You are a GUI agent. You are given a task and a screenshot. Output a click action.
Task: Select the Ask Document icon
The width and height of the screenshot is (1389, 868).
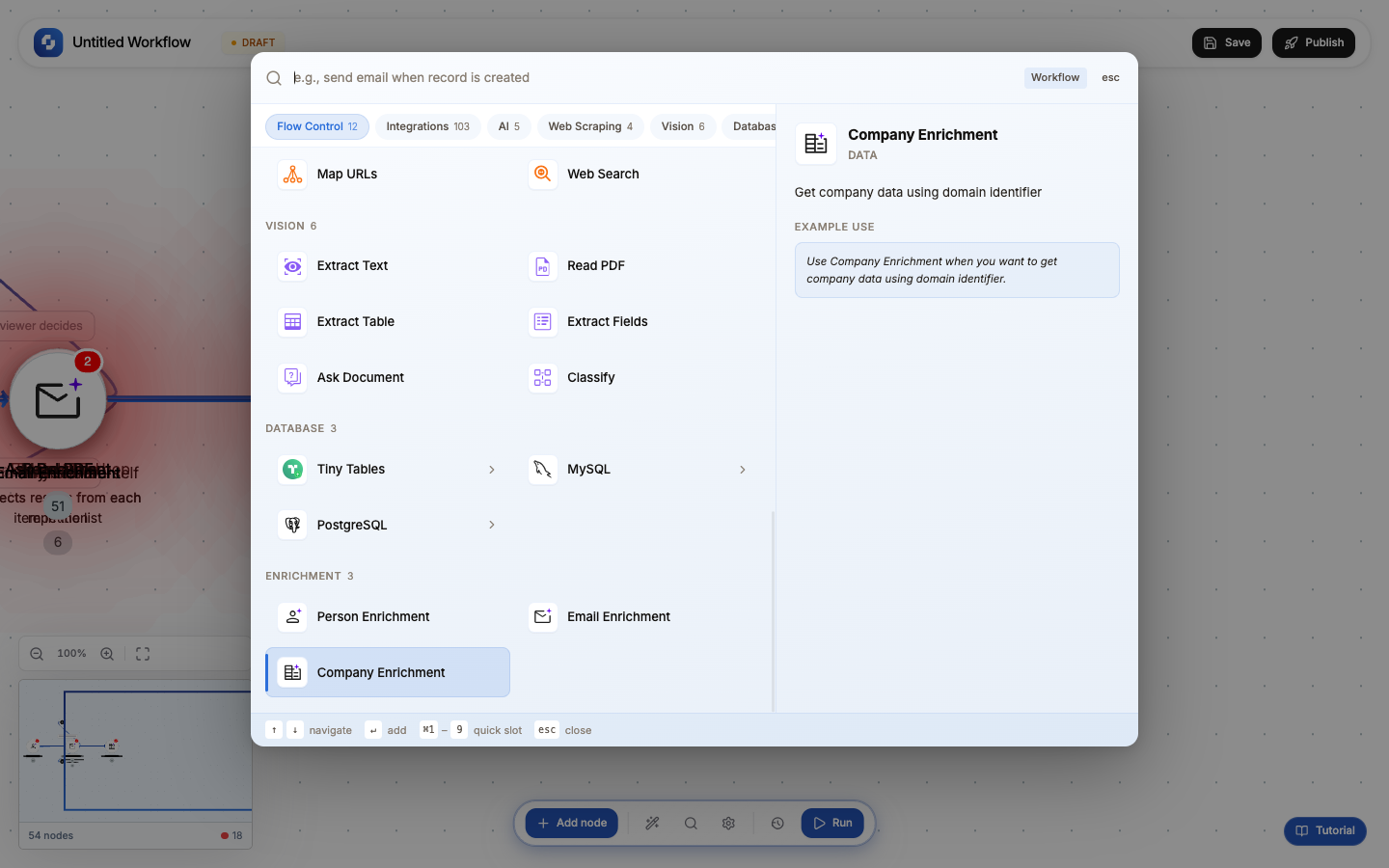coord(292,378)
